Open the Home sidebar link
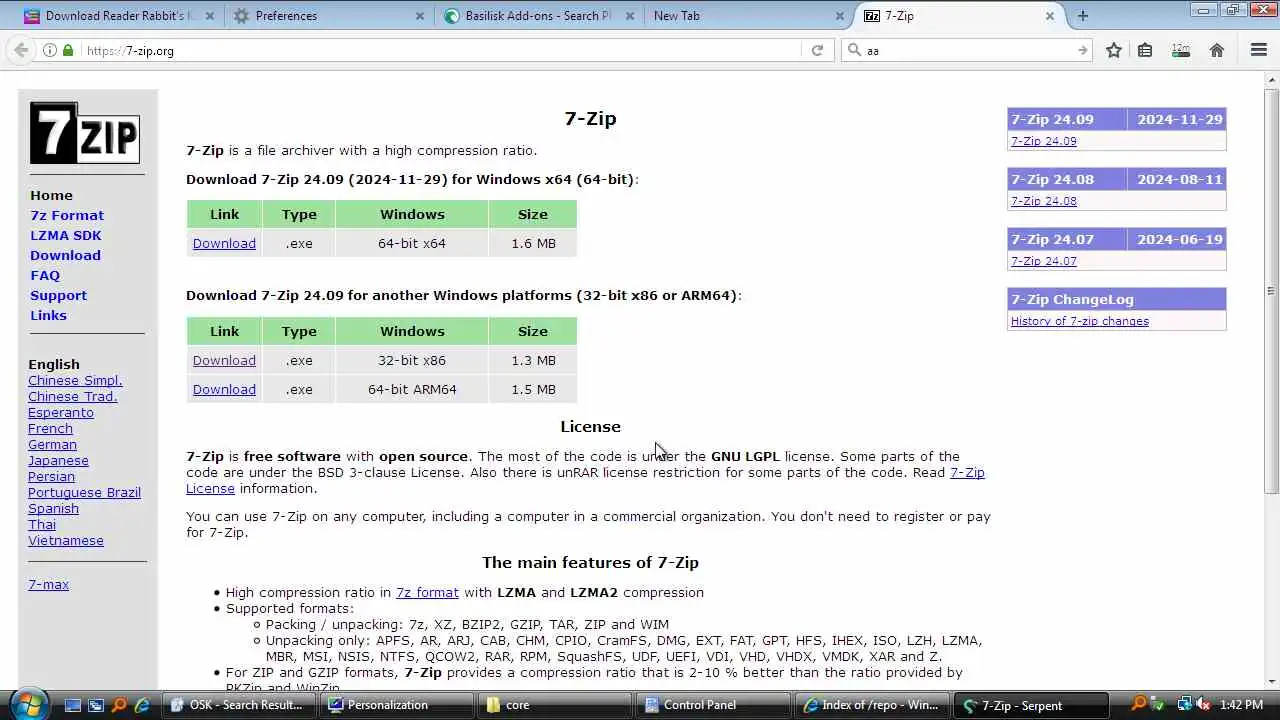 click(51, 195)
